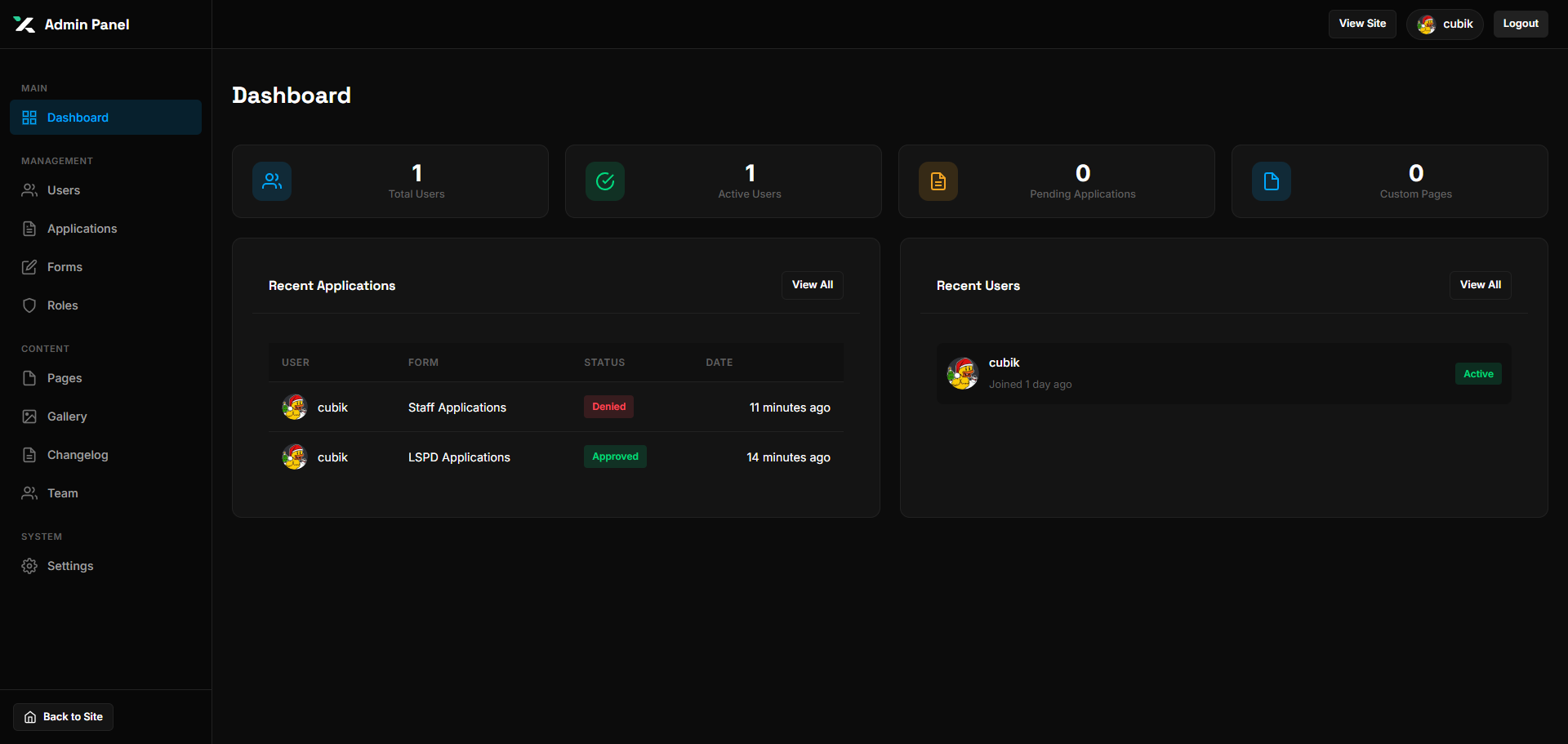Click cubik avatar in Staff Applications row
1568x744 pixels.
pos(295,407)
